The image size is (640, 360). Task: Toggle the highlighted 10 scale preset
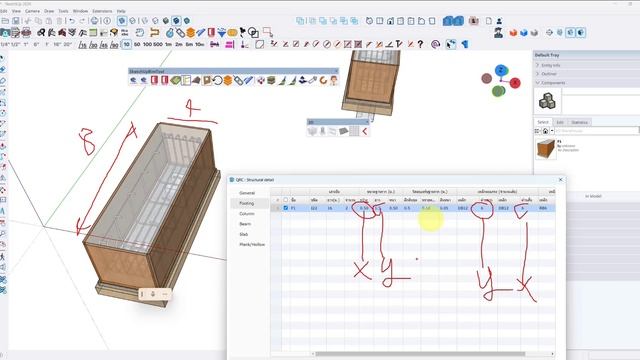point(127,44)
